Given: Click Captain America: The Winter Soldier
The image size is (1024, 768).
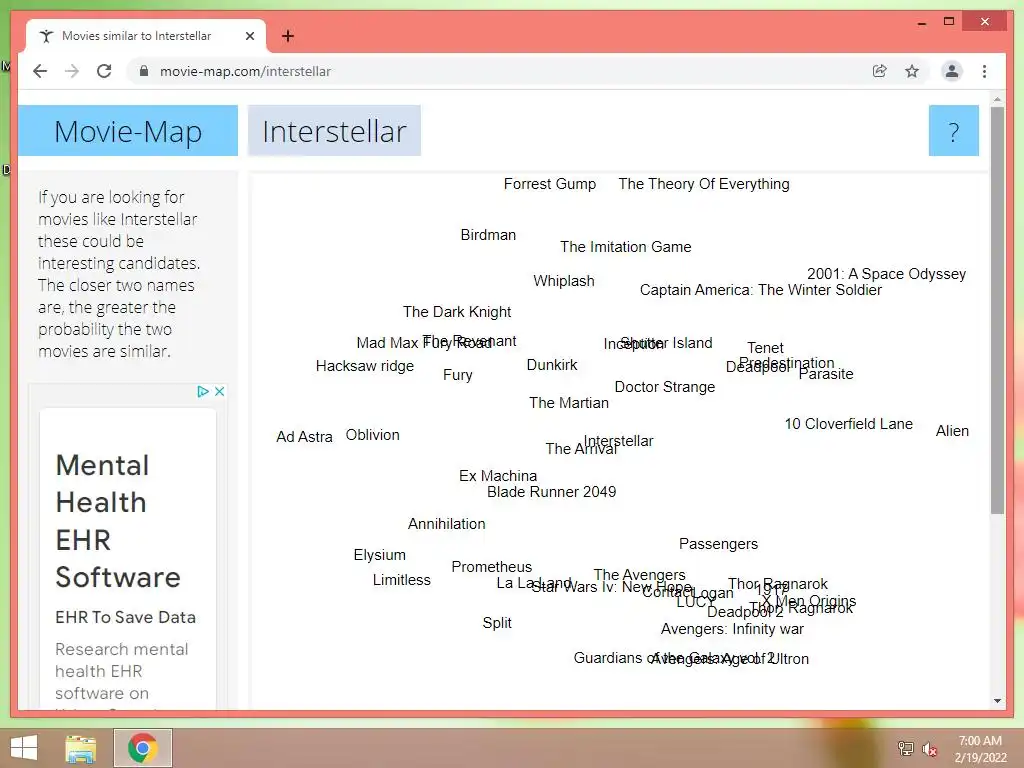Looking at the screenshot, I should click(x=761, y=290).
